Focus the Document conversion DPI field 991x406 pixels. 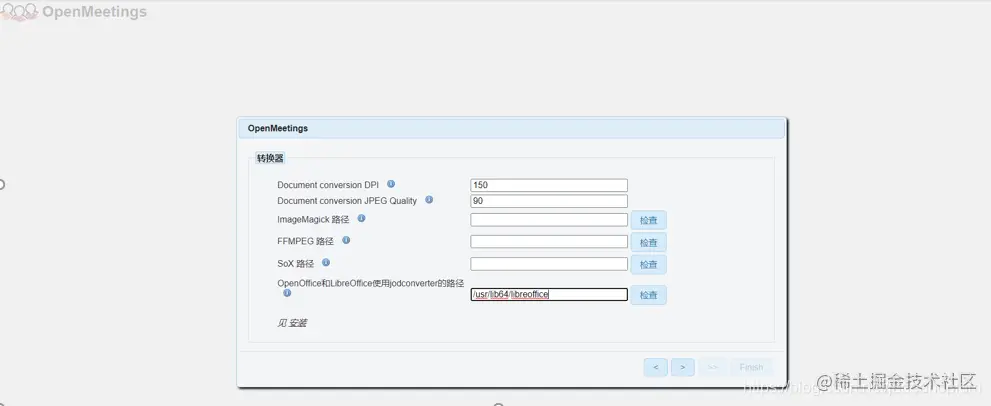[549, 185]
